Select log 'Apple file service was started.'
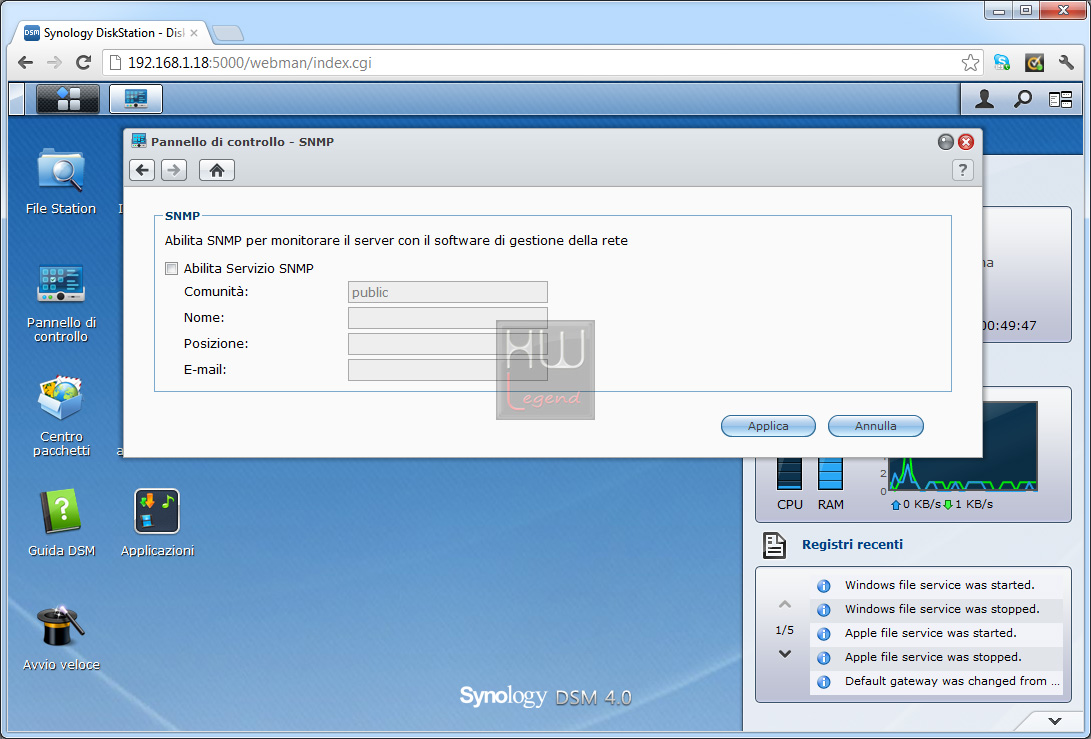 point(937,633)
